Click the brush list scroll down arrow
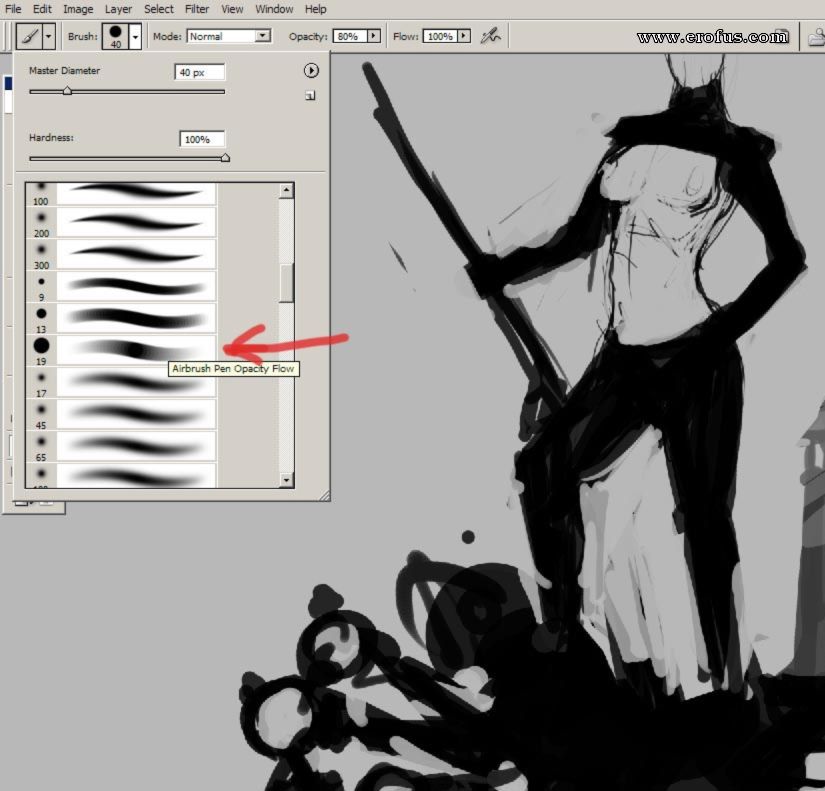Image resolution: width=825 pixels, height=791 pixels. [x=287, y=480]
